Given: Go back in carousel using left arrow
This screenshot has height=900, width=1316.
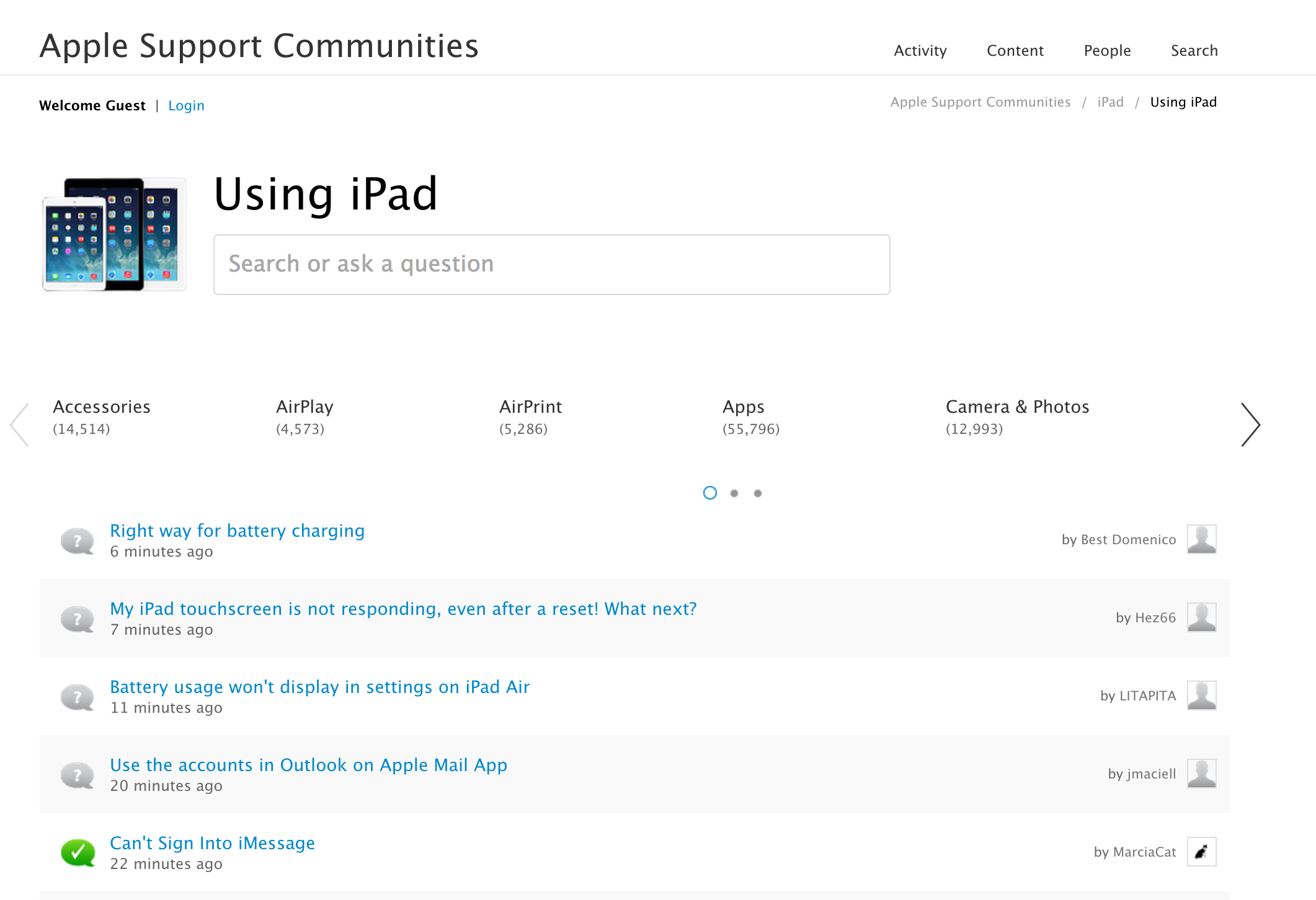Looking at the screenshot, I should tap(20, 425).
